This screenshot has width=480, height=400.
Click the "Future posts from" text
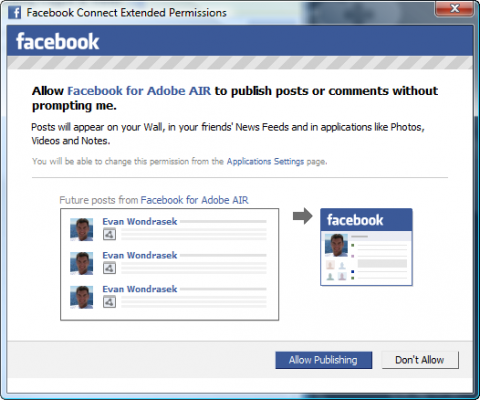click(98, 200)
